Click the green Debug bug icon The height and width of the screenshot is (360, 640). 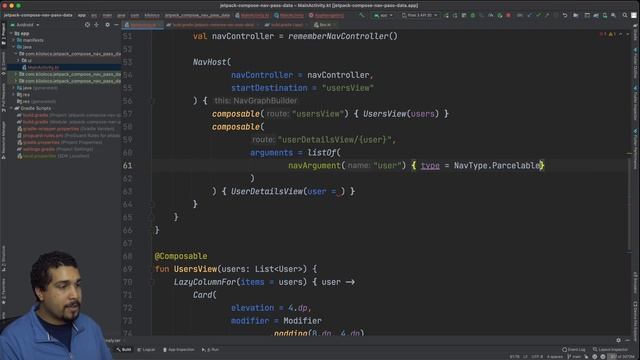(473, 16)
